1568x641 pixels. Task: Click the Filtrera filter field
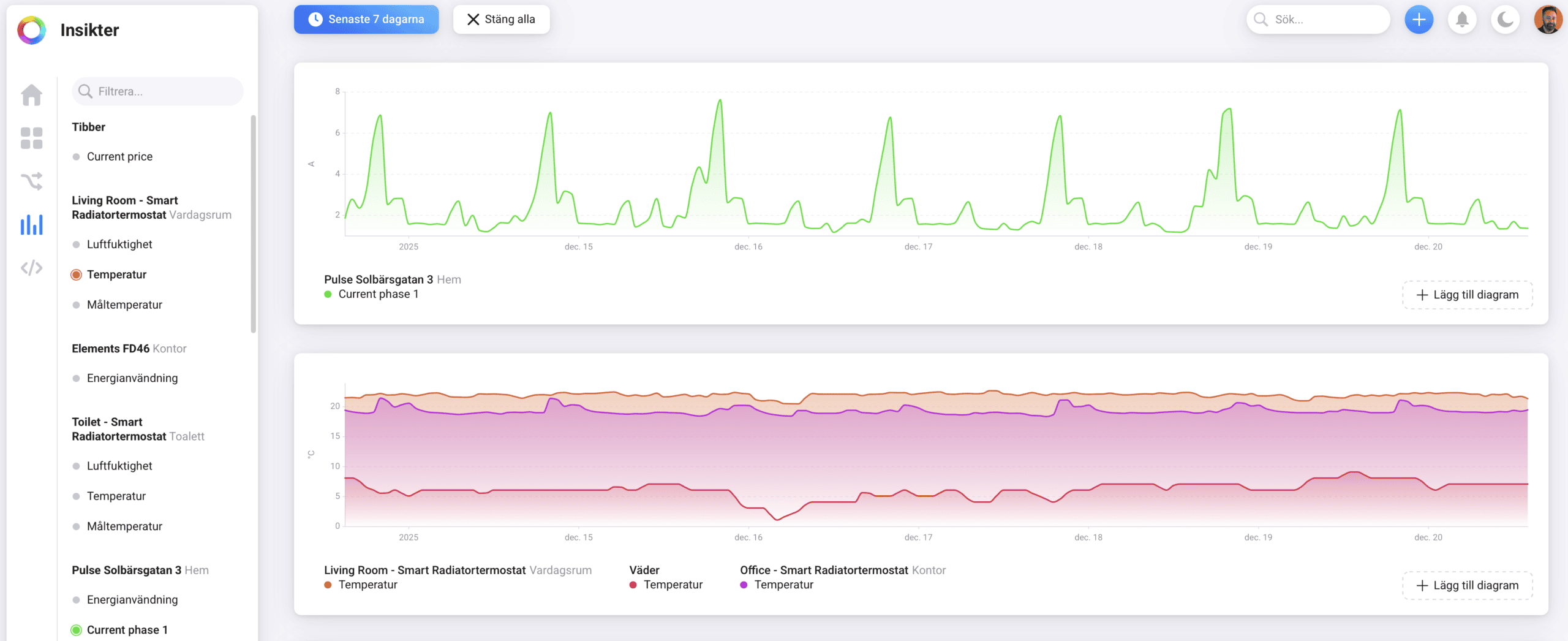coord(157,91)
